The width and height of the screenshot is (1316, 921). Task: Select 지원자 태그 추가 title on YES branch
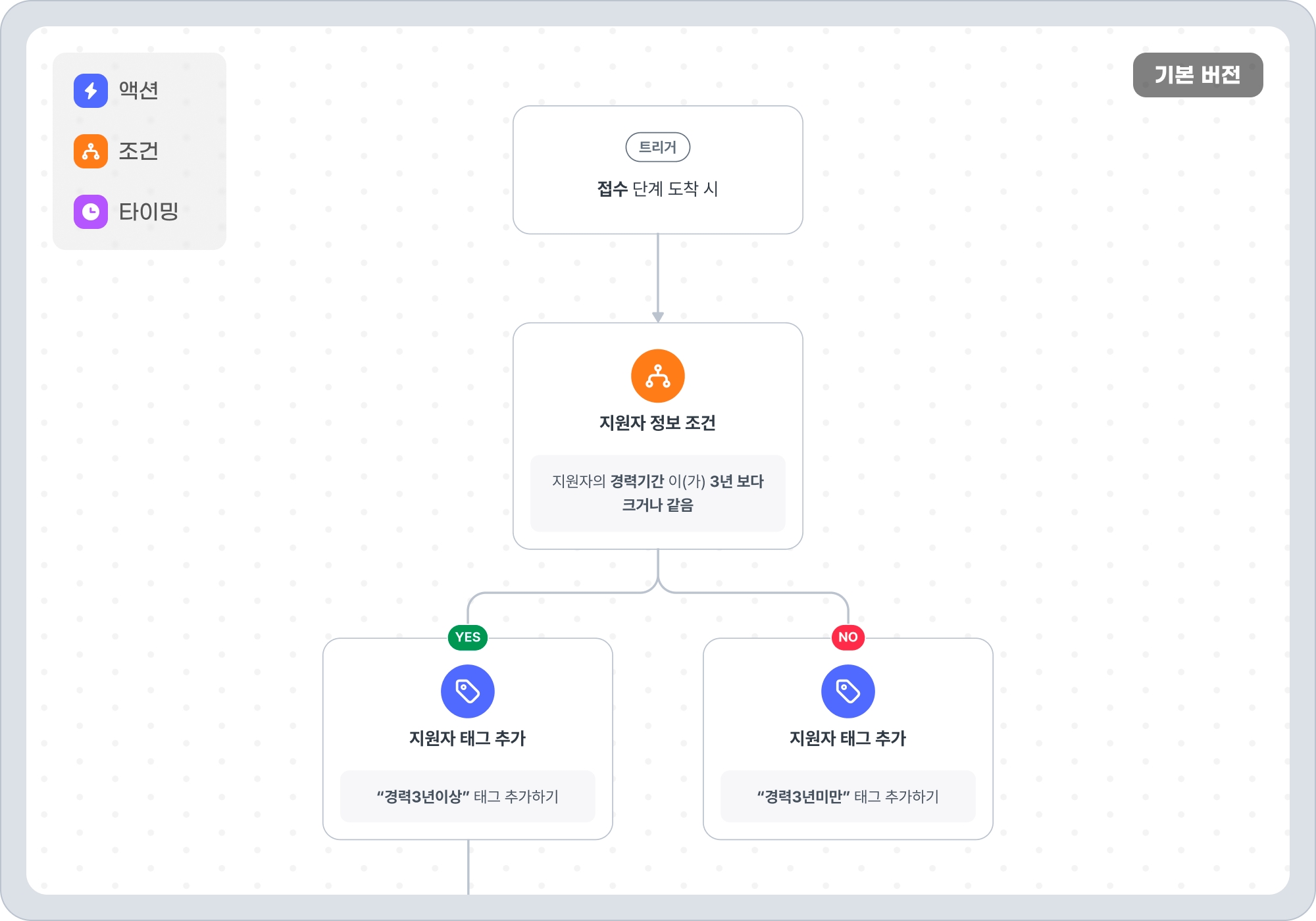[x=467, y=738]
